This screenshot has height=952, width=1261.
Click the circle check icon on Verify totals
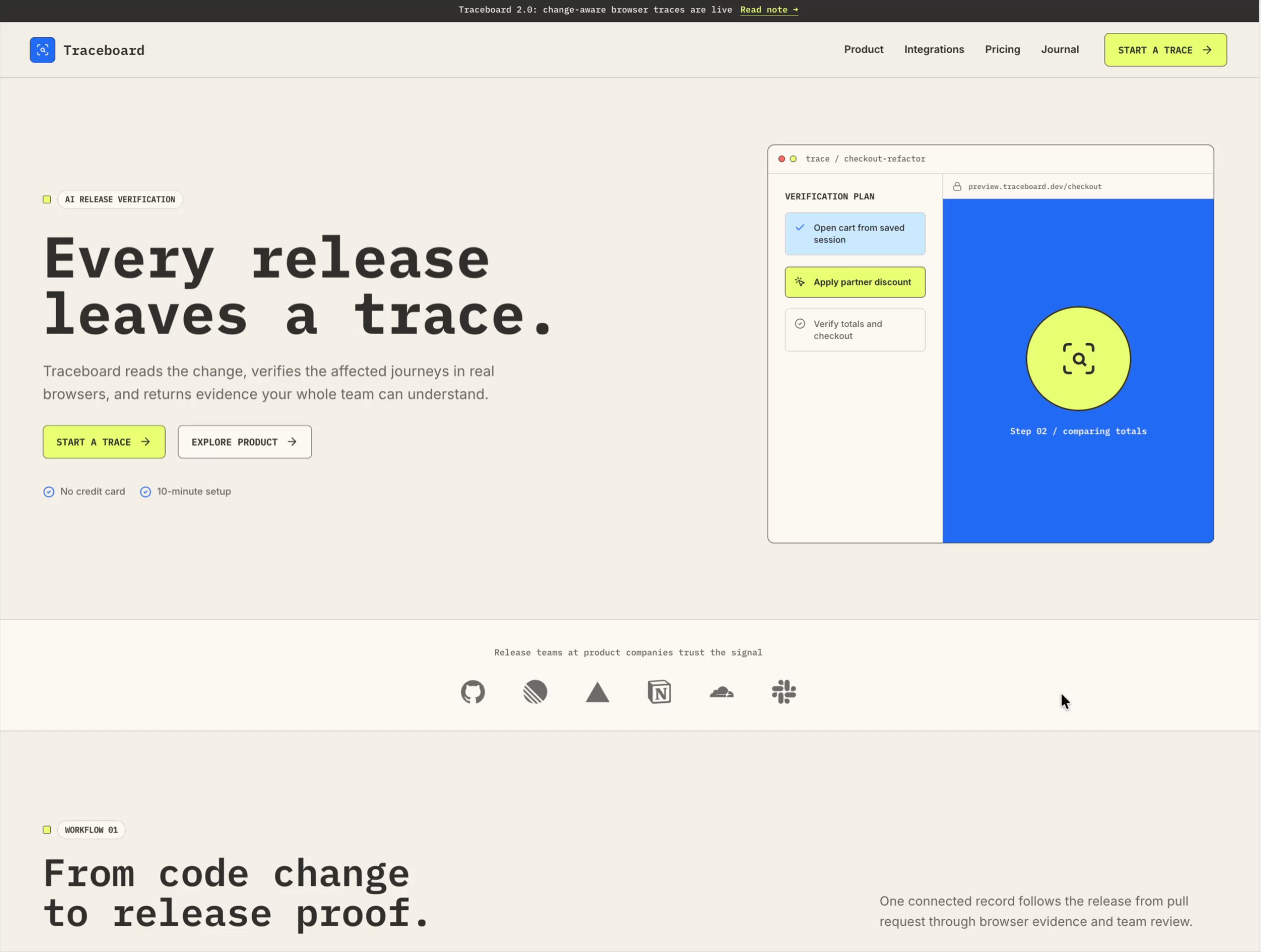coord(800,324)
